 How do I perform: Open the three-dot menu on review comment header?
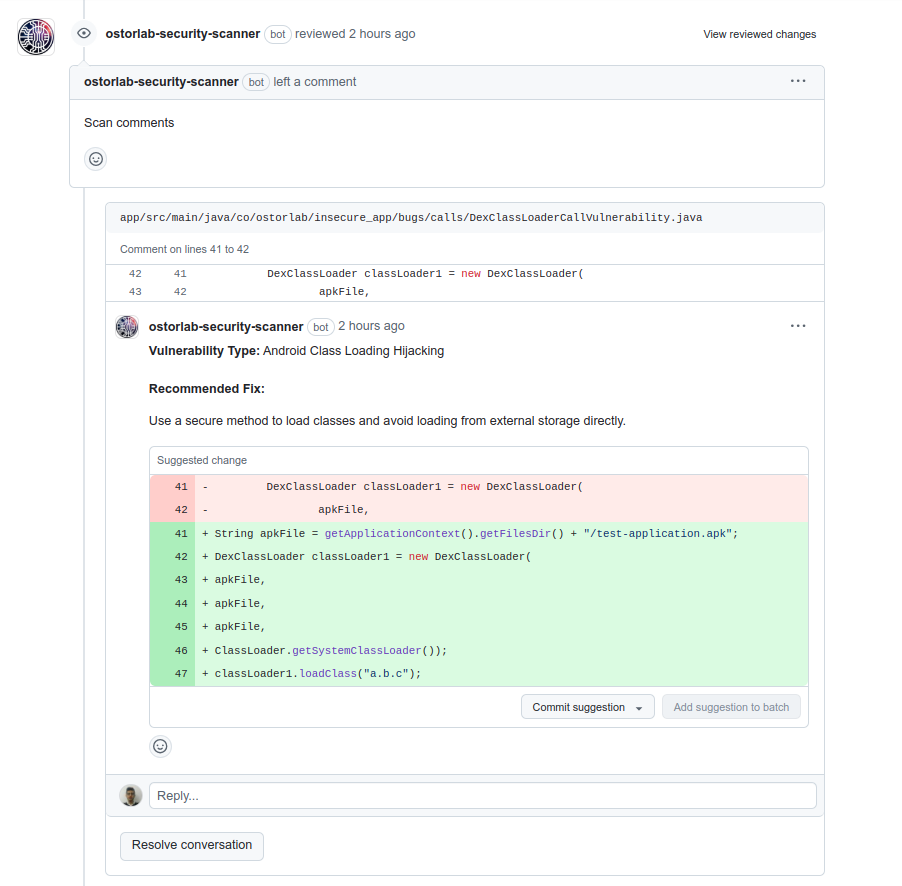tap(798, 81)
